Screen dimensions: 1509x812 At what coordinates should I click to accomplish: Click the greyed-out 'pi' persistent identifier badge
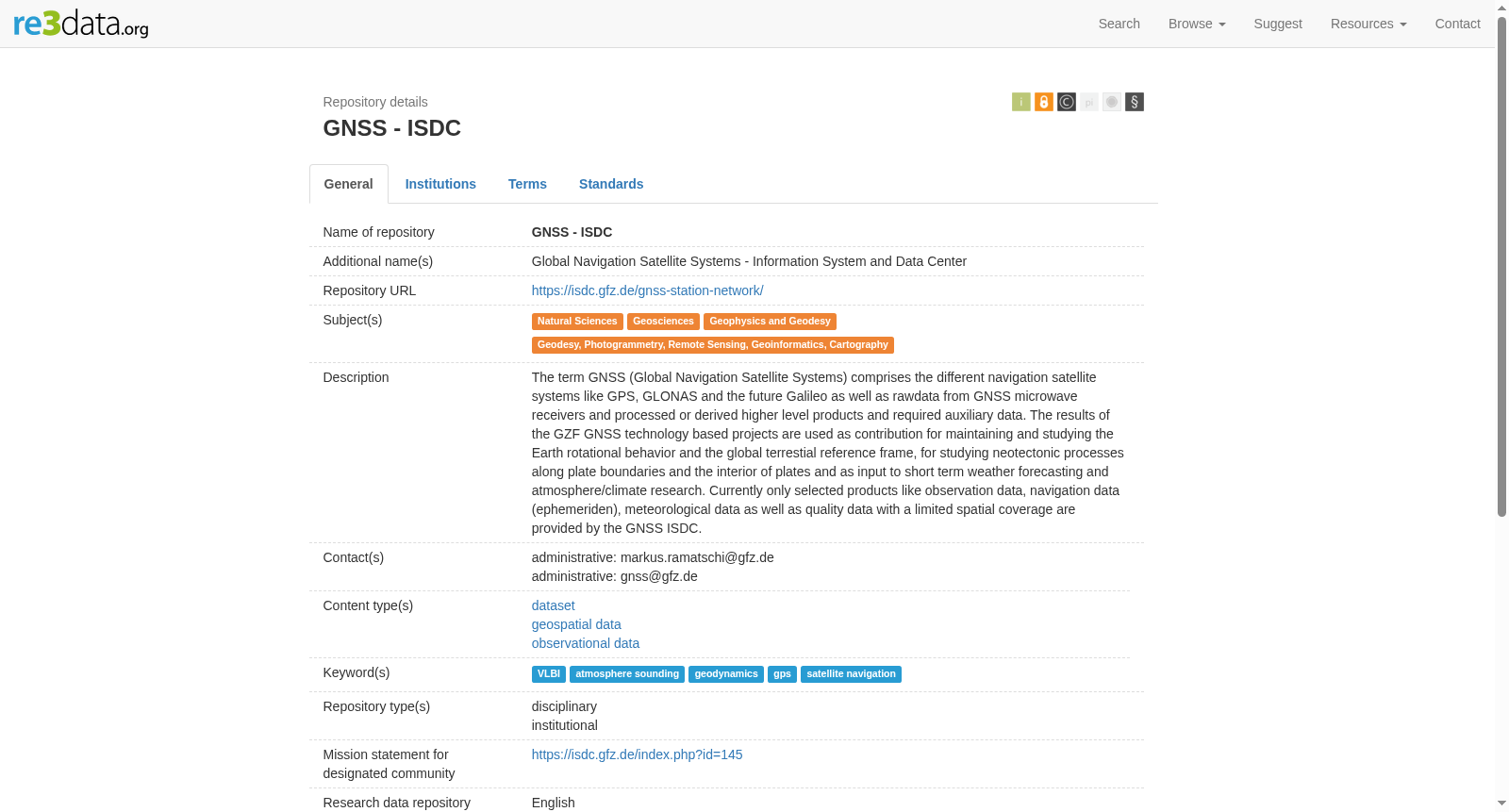[x=1089, y=102]
